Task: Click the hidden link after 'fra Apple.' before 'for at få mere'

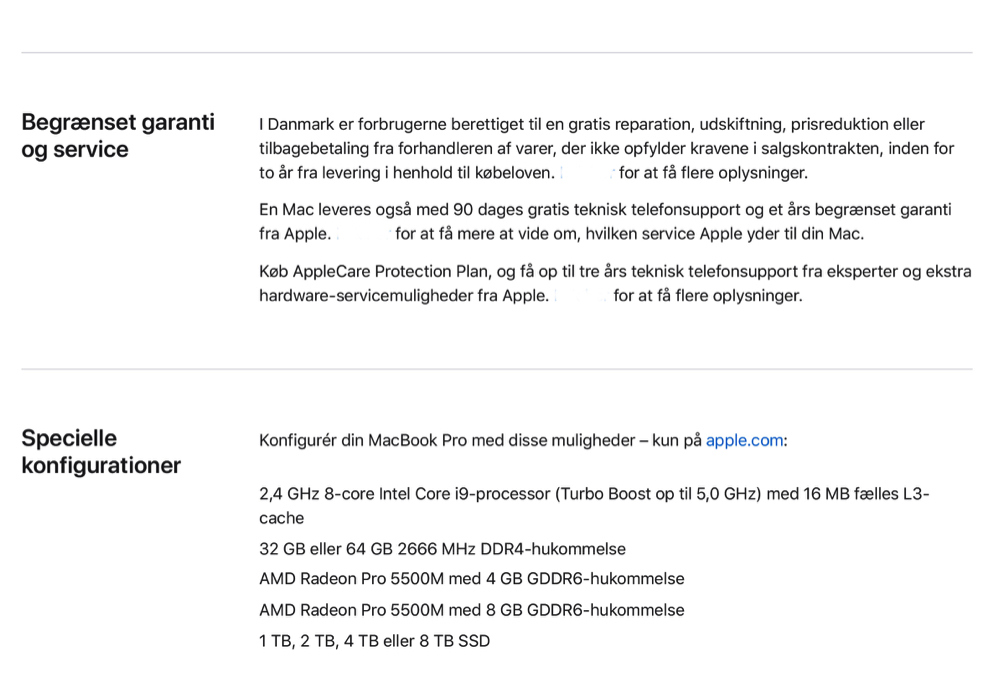Action: 362,234
